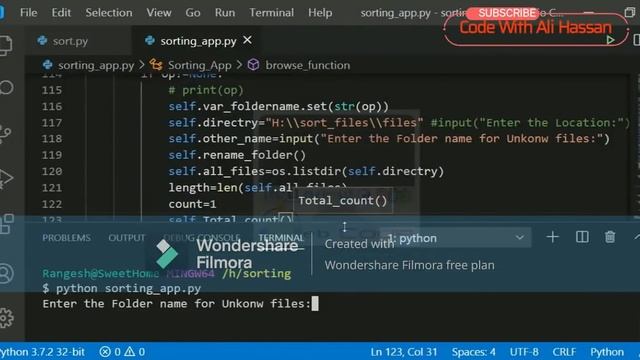The height and width of the screenshot is (360, 640).
Task: Open the Edit menu
Action: [61, 13]
